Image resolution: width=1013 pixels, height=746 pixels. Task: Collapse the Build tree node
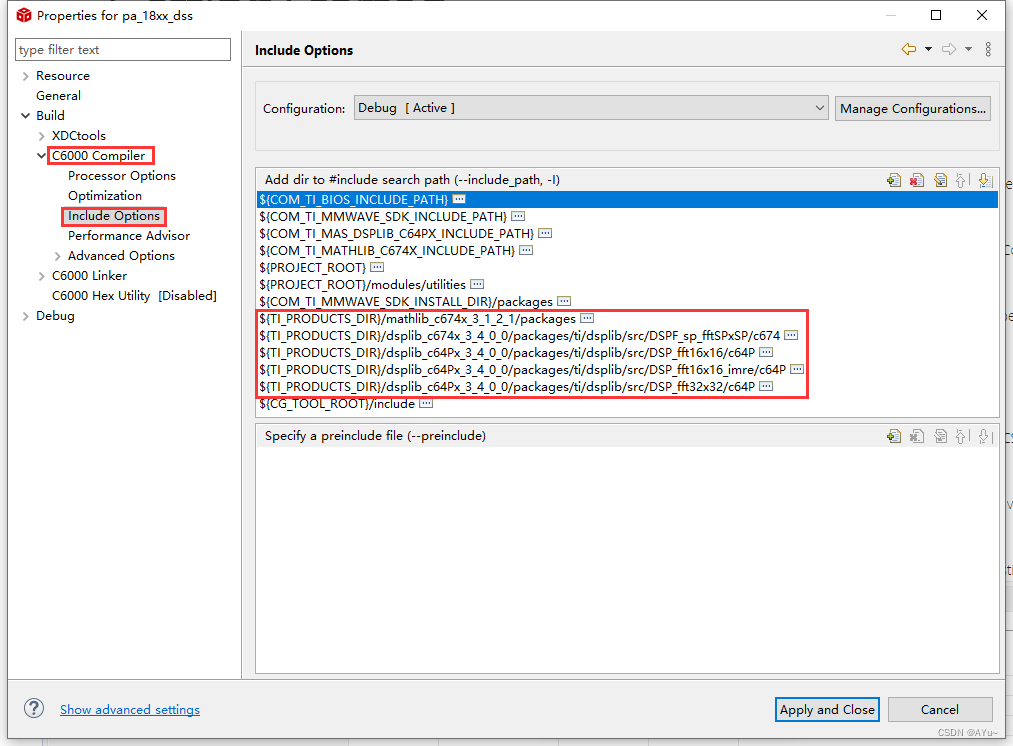tap(25, 116)
